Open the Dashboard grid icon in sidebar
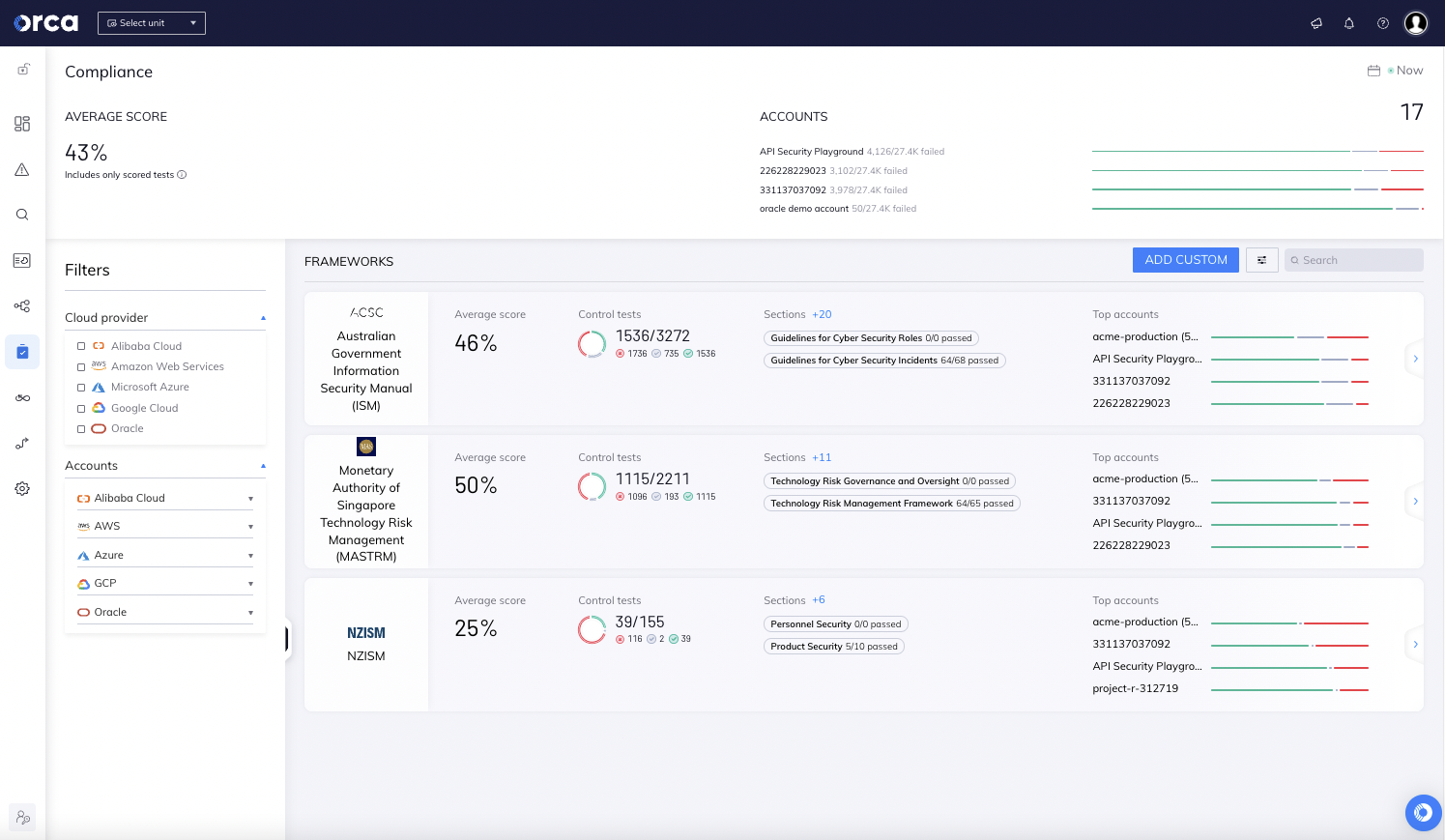Screen dimensions: 1445x840 (22, 124)
